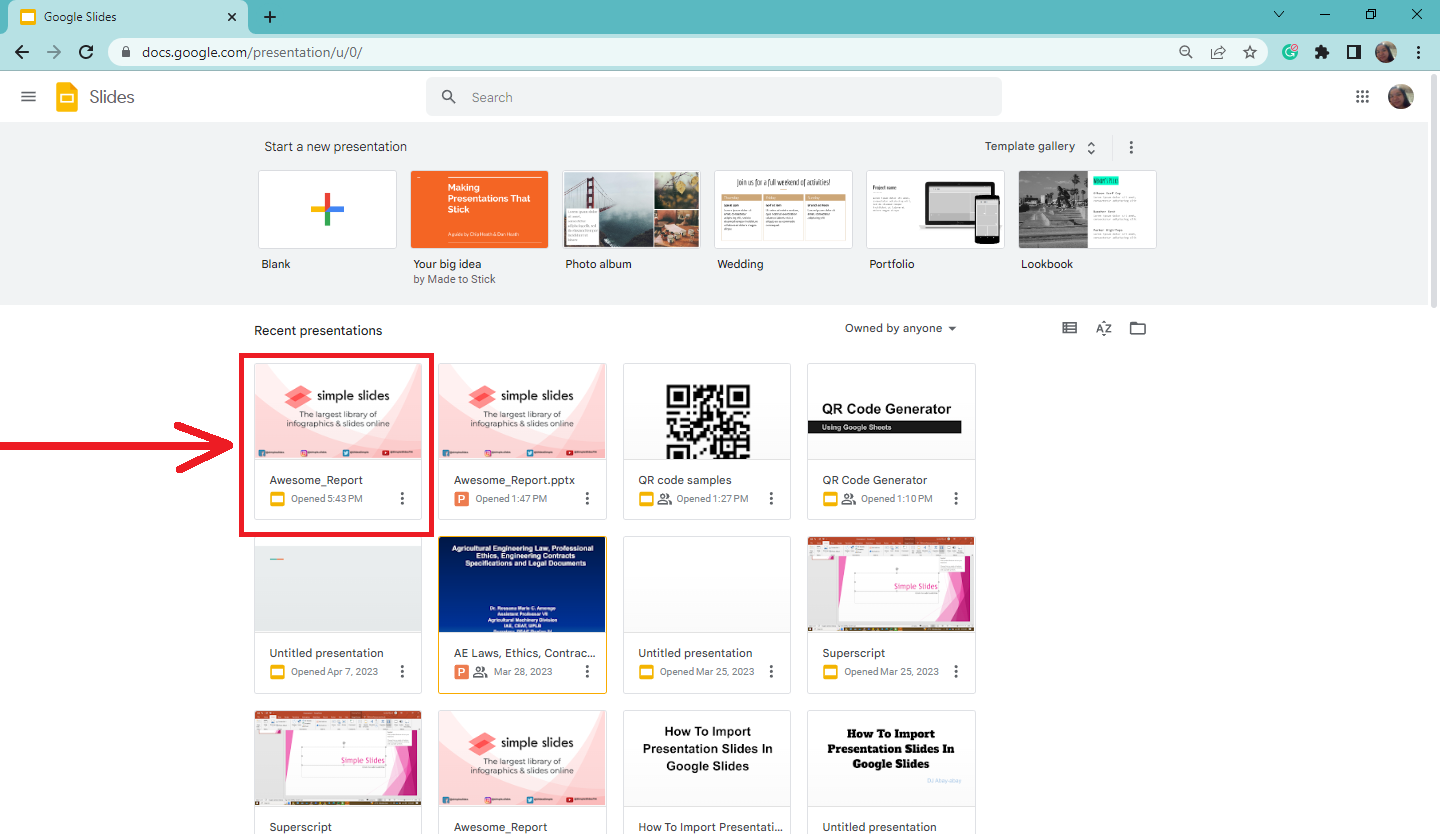Screen dimensions: 1440x834
Task: Expand the Owned by anyone filter
Action: click(x=900, y=328)
